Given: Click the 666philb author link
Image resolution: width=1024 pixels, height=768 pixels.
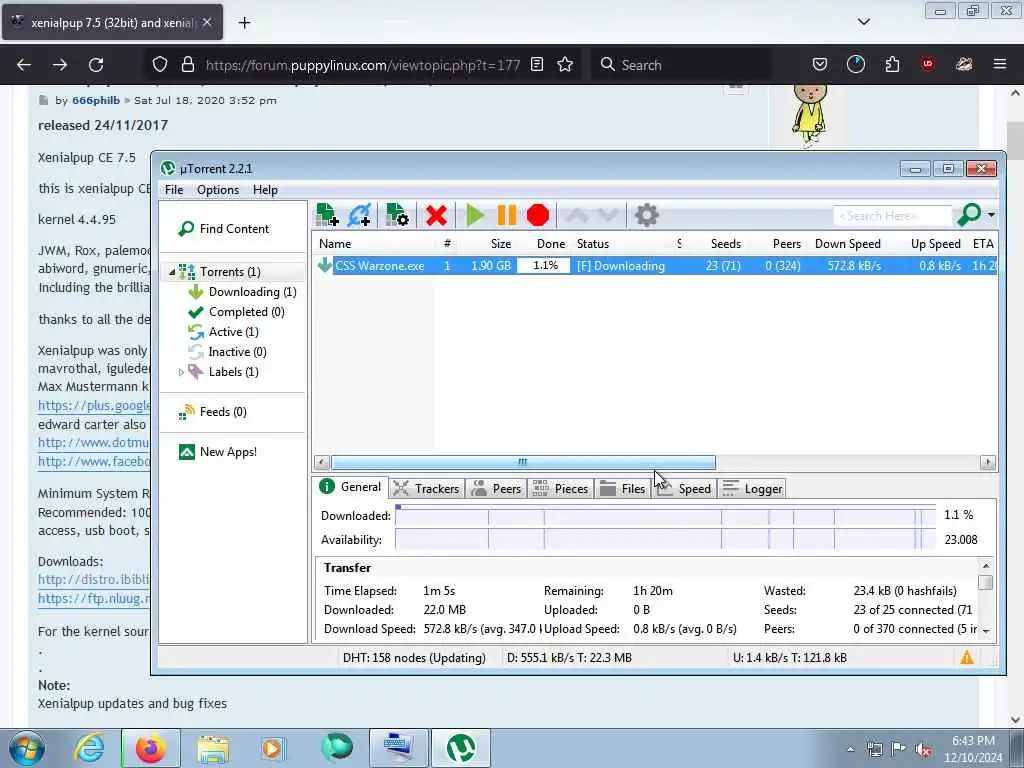Looking at the screenshot, I should [x=96, y=100].
